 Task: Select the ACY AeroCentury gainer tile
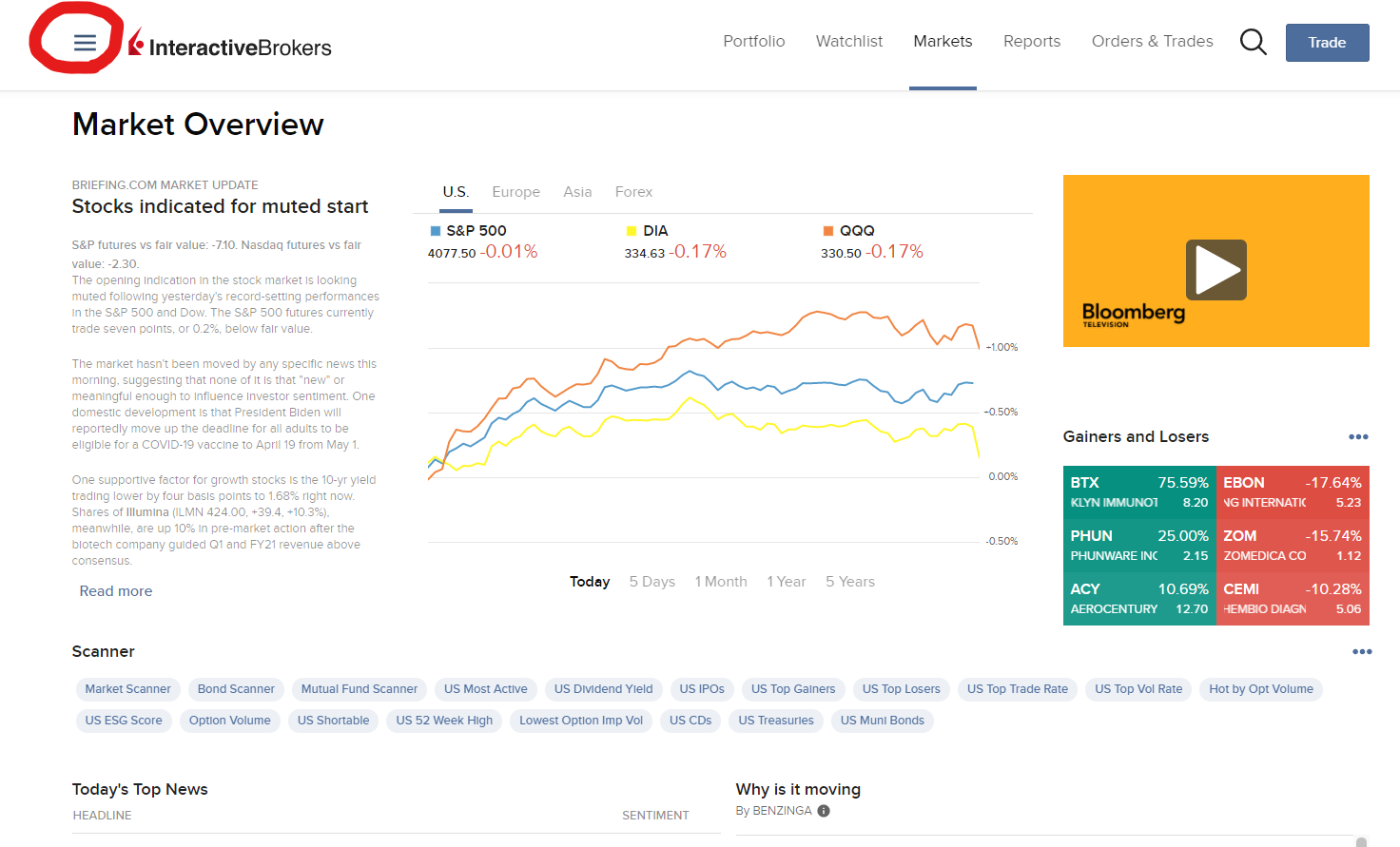coord(1139,599)
